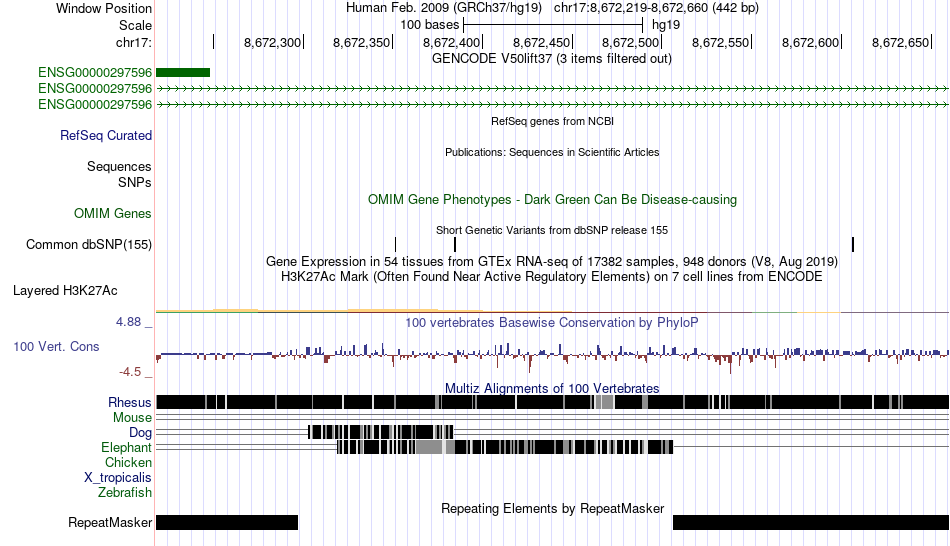Click the Dog alignment block

pos(380,432)
